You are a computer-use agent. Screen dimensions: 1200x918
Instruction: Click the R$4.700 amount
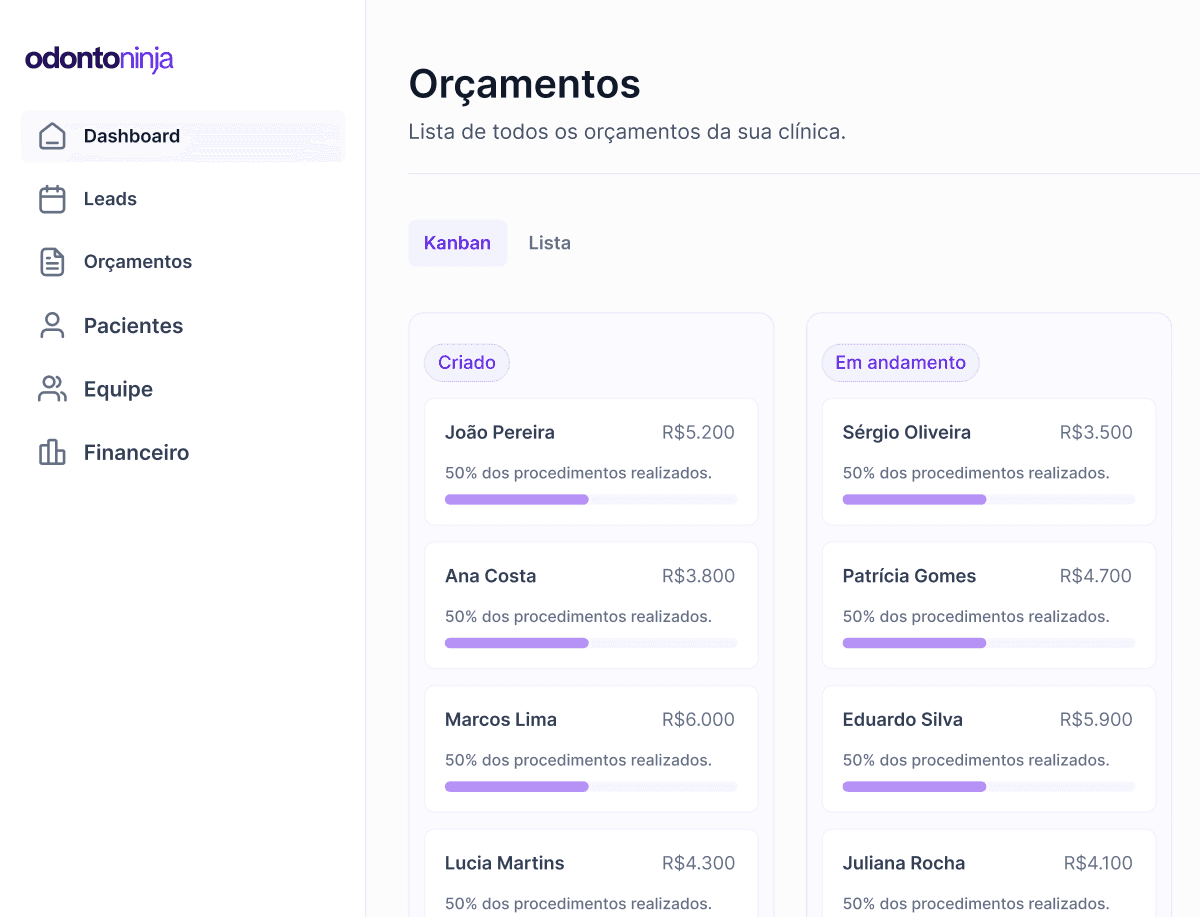pos(1096,576)
